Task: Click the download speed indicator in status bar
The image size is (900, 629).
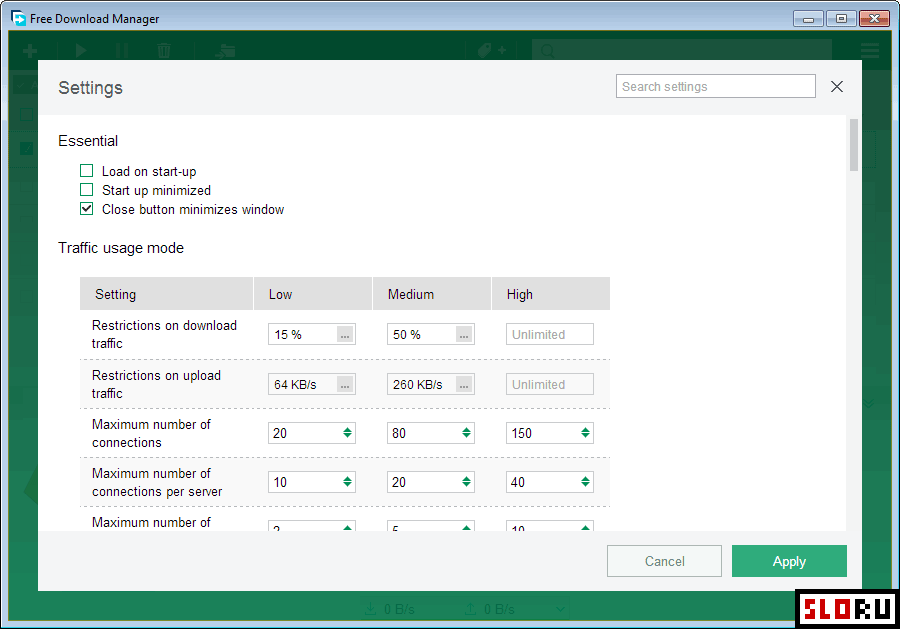Action: pyautogui.click(x=390, y=609)
